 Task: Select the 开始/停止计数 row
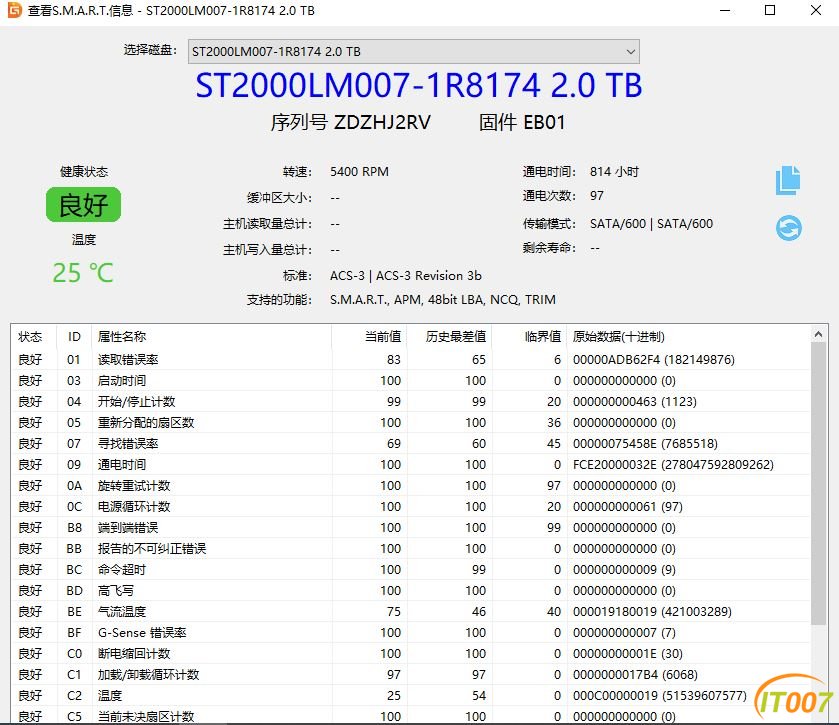tap(410, 401)
